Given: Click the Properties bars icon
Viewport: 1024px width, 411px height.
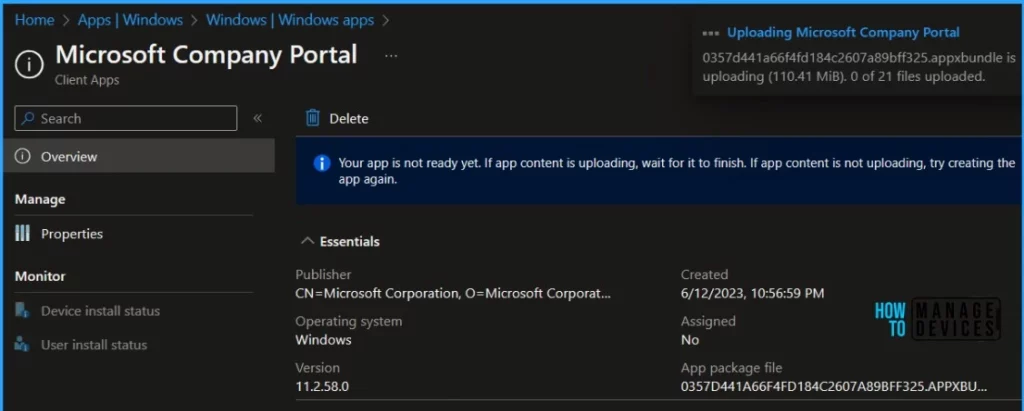Looking at the screenshot, I should (22, 233).
